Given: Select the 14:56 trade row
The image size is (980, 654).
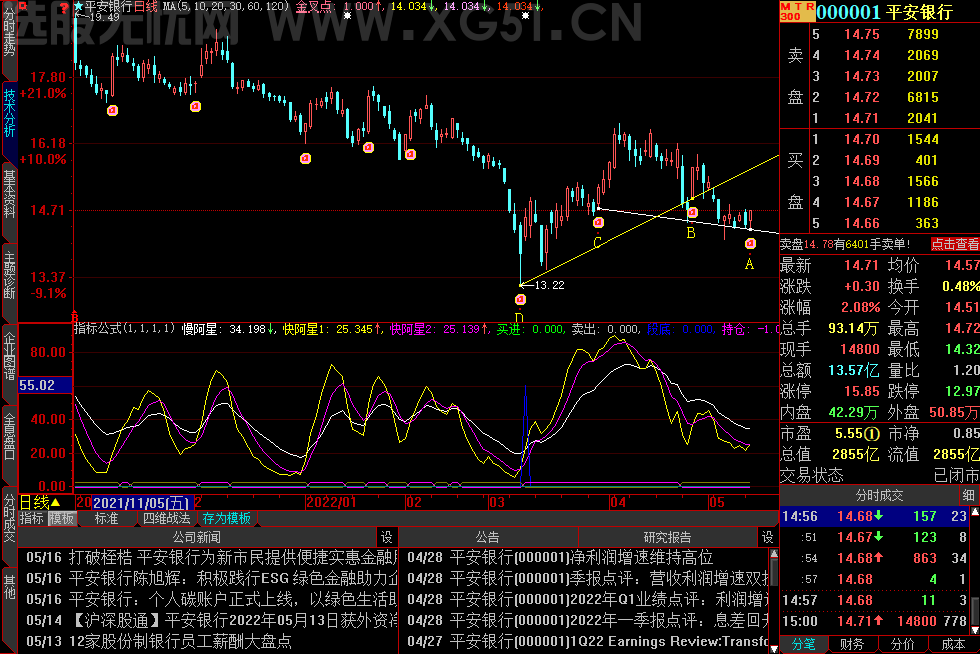Looking at the screenshot, I should point(875,516).
